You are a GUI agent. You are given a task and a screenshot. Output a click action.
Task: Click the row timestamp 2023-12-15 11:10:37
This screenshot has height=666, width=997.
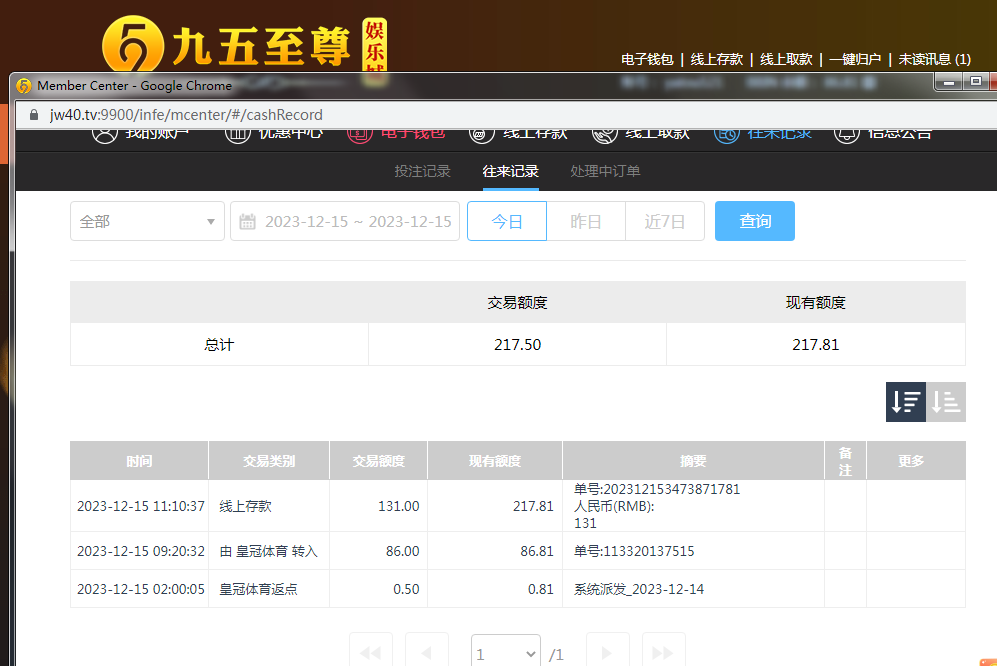coord(141,506)
